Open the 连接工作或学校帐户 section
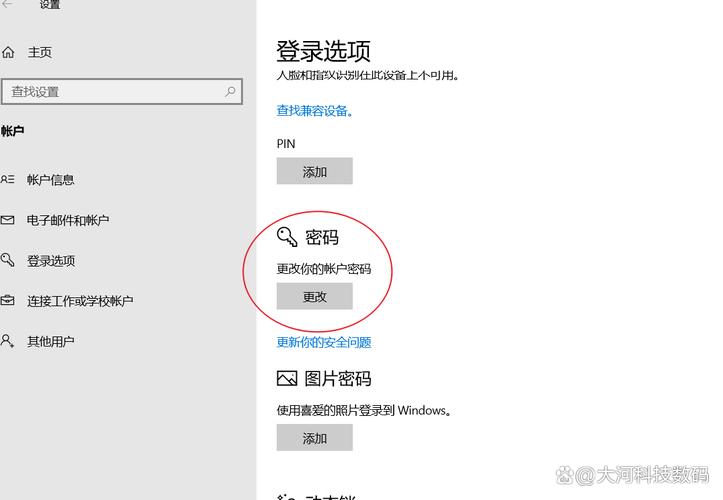 click(x=80, y=301)
